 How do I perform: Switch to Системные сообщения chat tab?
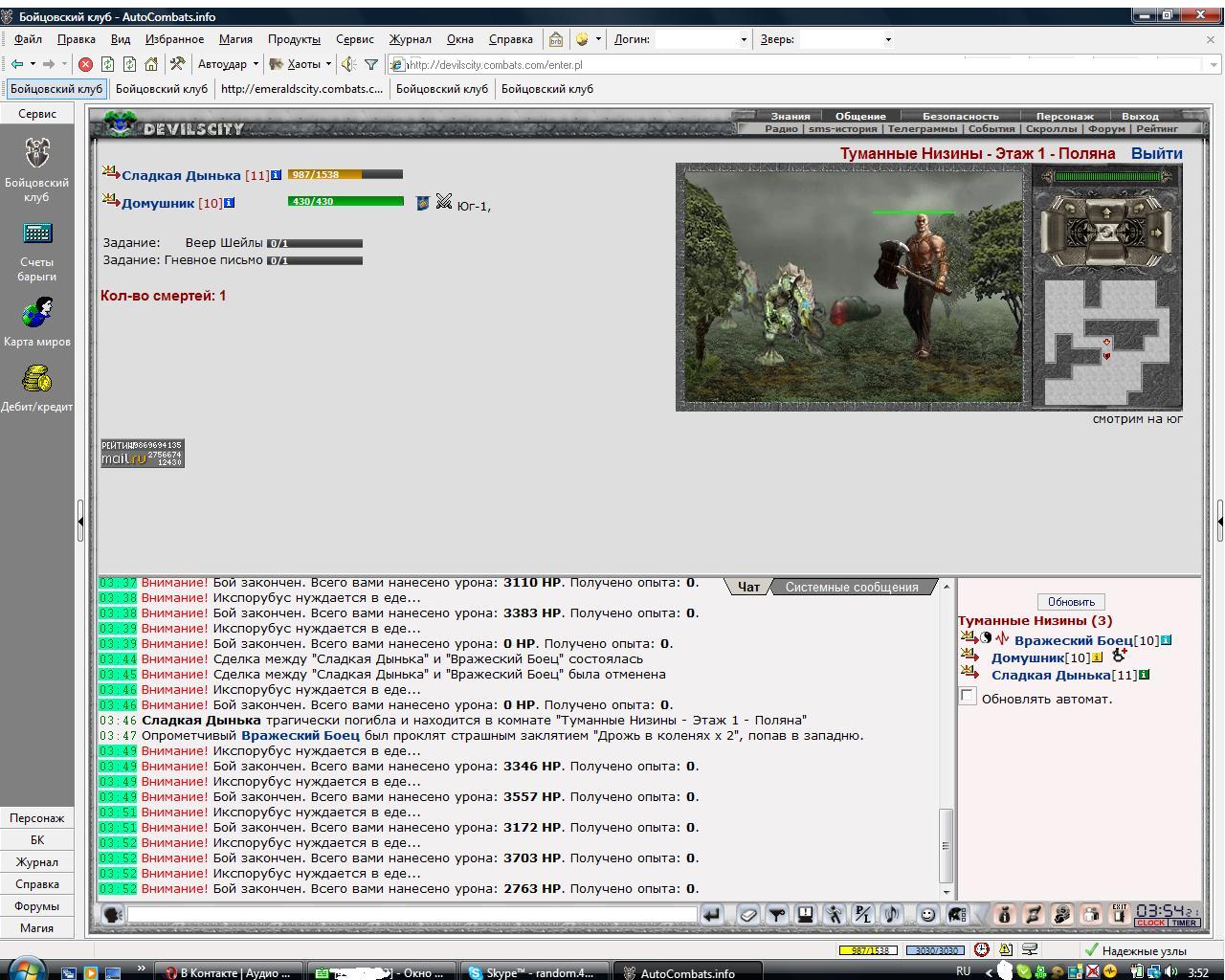852,588
